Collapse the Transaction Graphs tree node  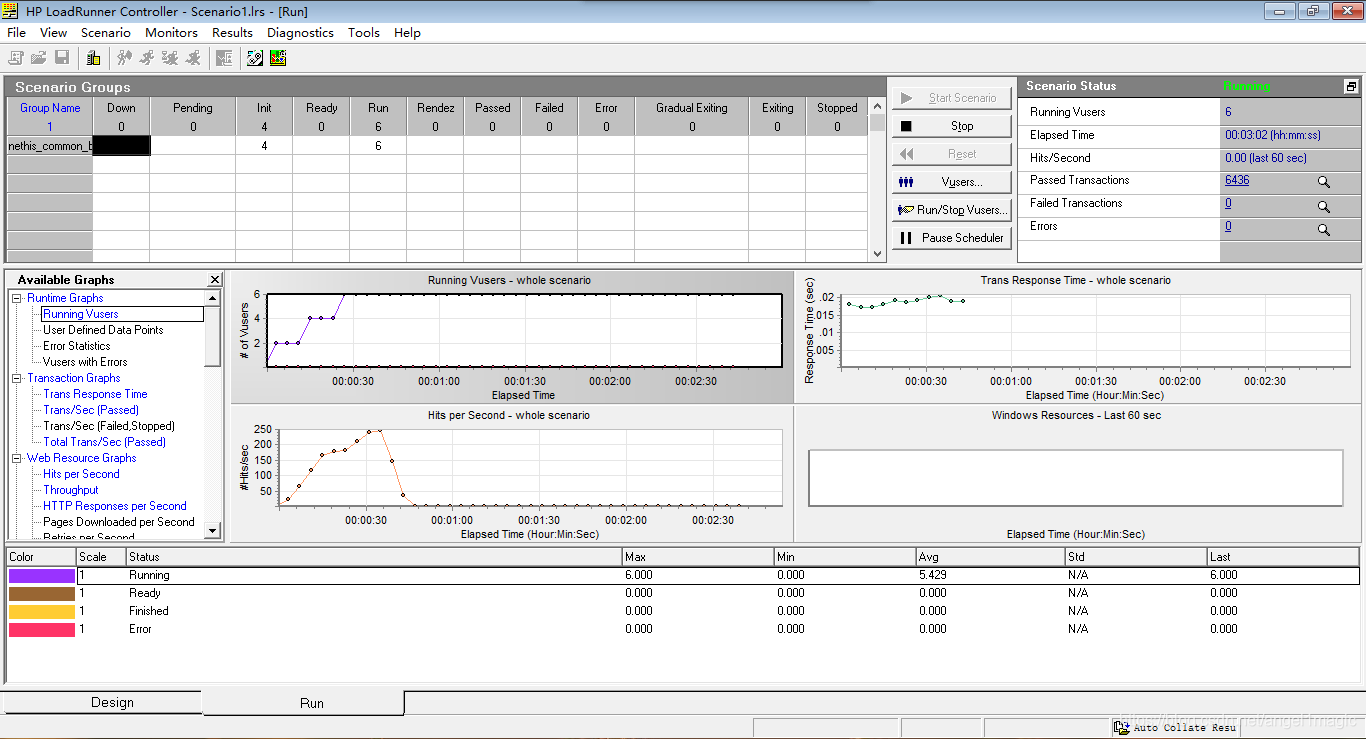point(17,378)
